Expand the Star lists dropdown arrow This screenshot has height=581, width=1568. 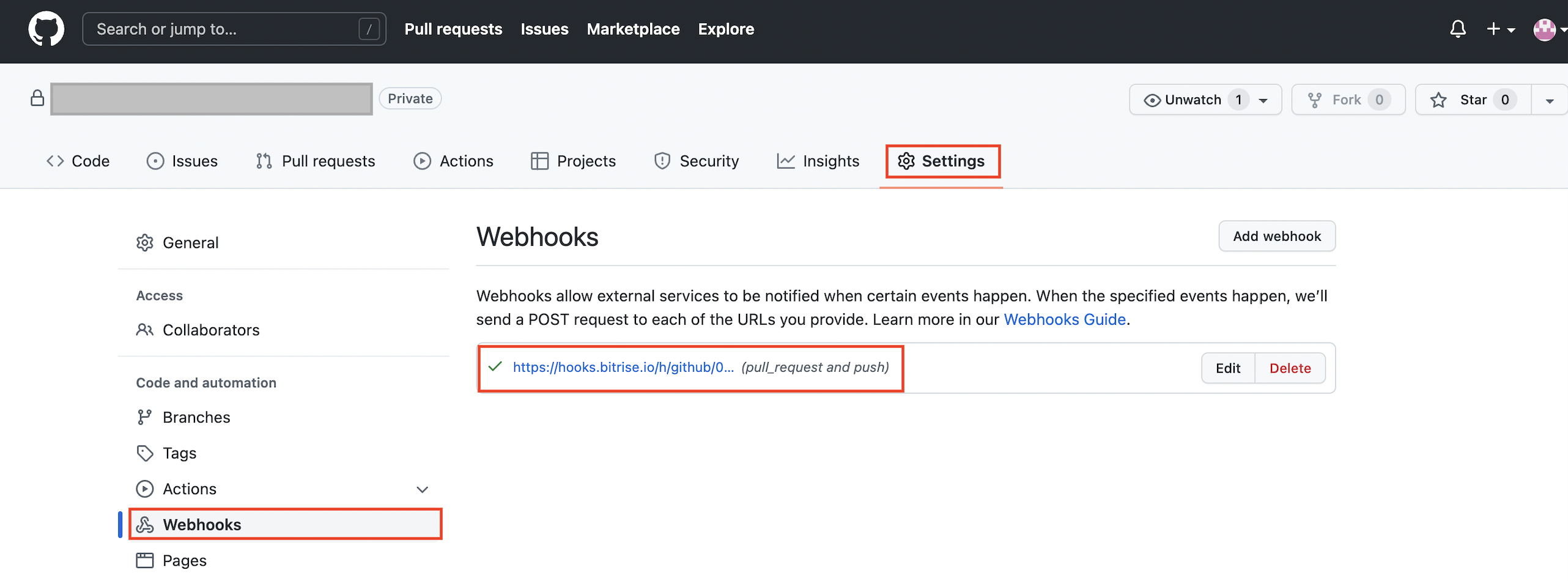pos(1549,100)
